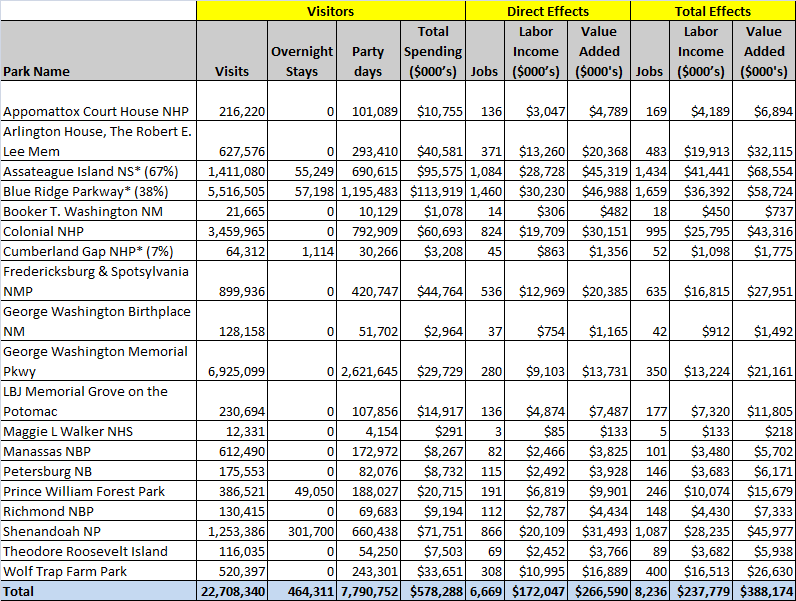Select the yellow Total Effects header
The image size is (796, 601).
(x=712, y=10)
